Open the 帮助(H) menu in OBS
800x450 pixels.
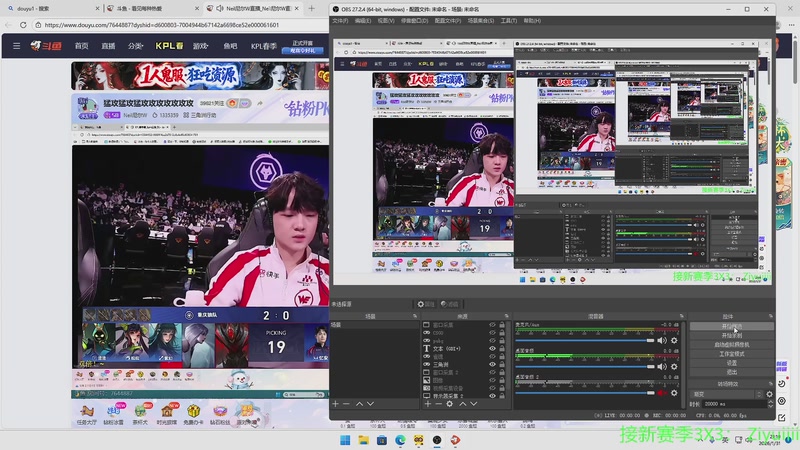(x=532, y=20)
